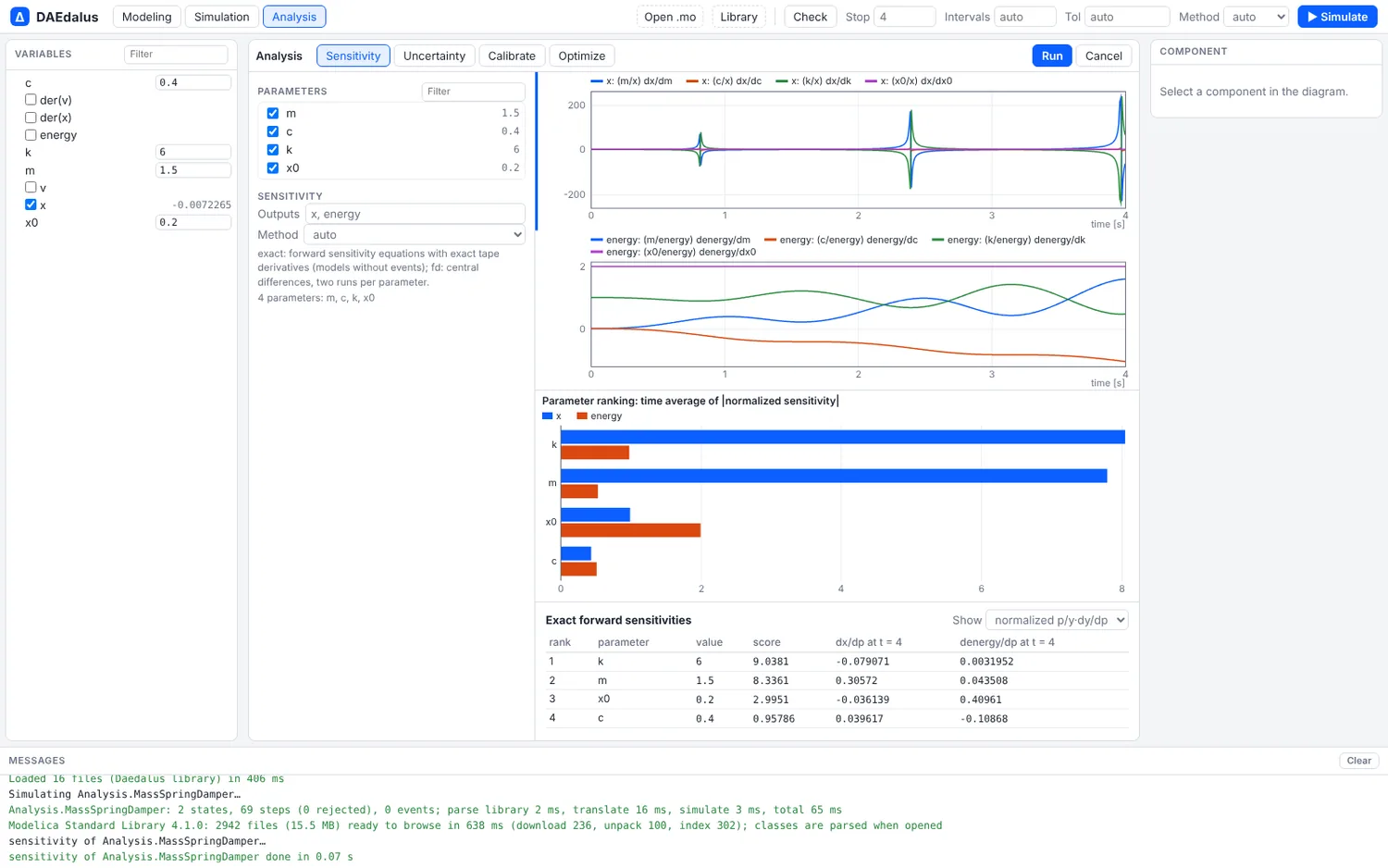Uncheck parameter k in Parameters list
Image resolution: width=1388 pixels, height=868 pixels.
[x=273, y=150]
